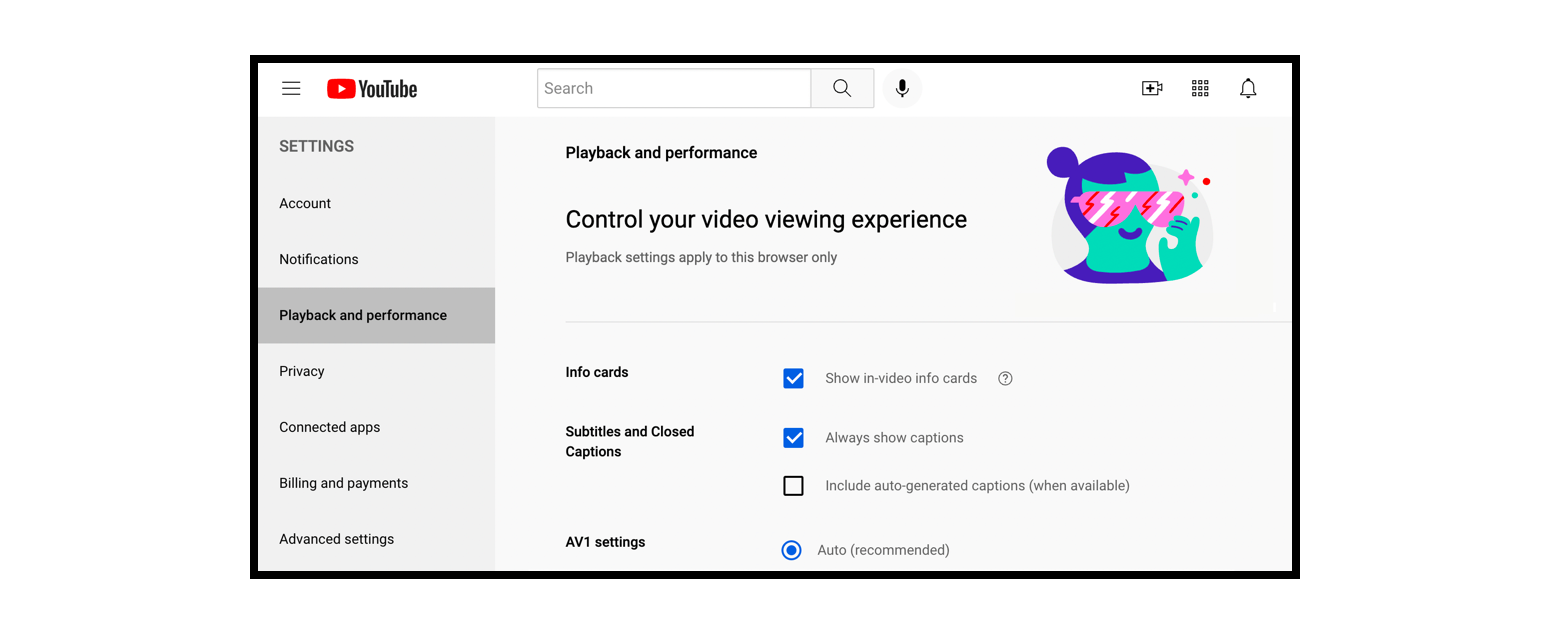Open the Create video icon in the top bar
The height and width of the screenshot is (634, 1550).
1152,88
